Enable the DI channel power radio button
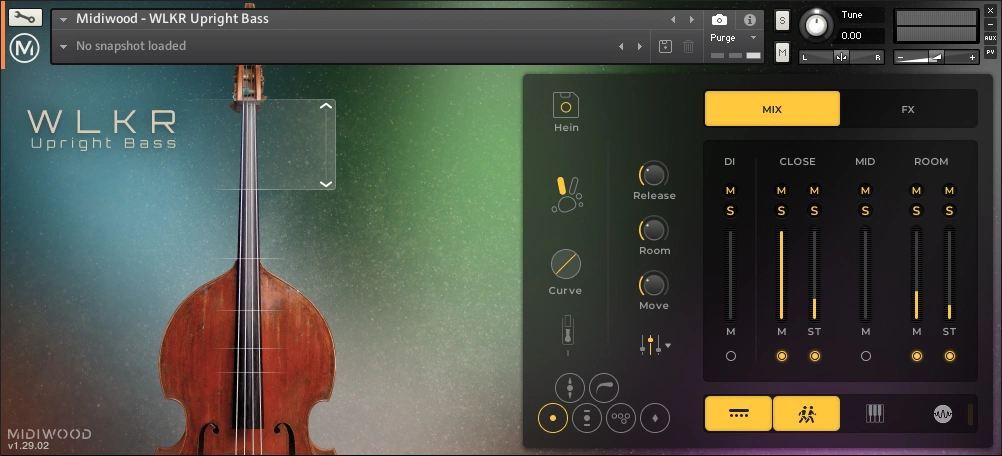Viewport: 1002px width, 456px height. tap(730, 356)
